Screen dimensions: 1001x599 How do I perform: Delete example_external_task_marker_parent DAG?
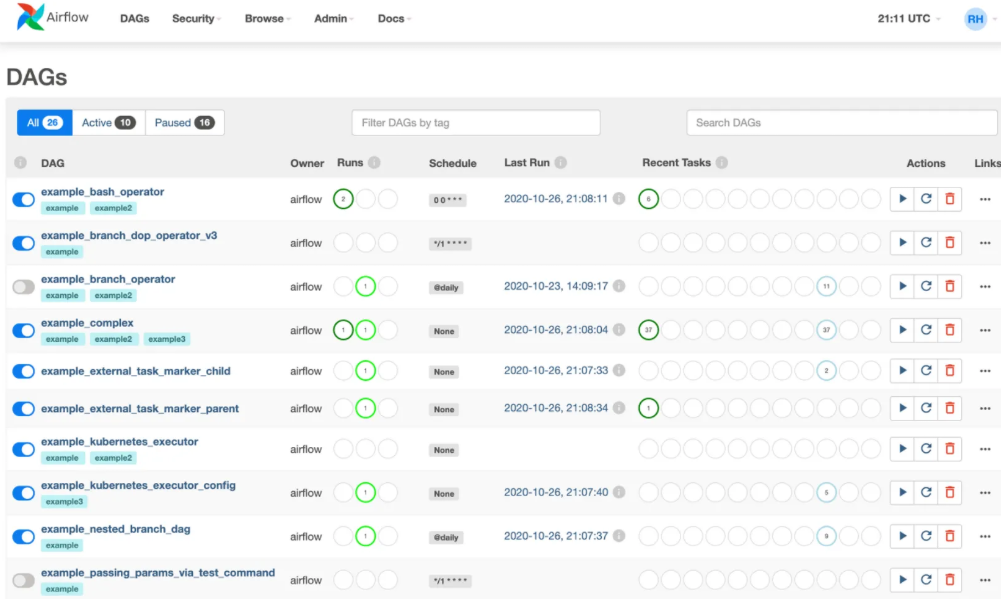tap(949, 408)
